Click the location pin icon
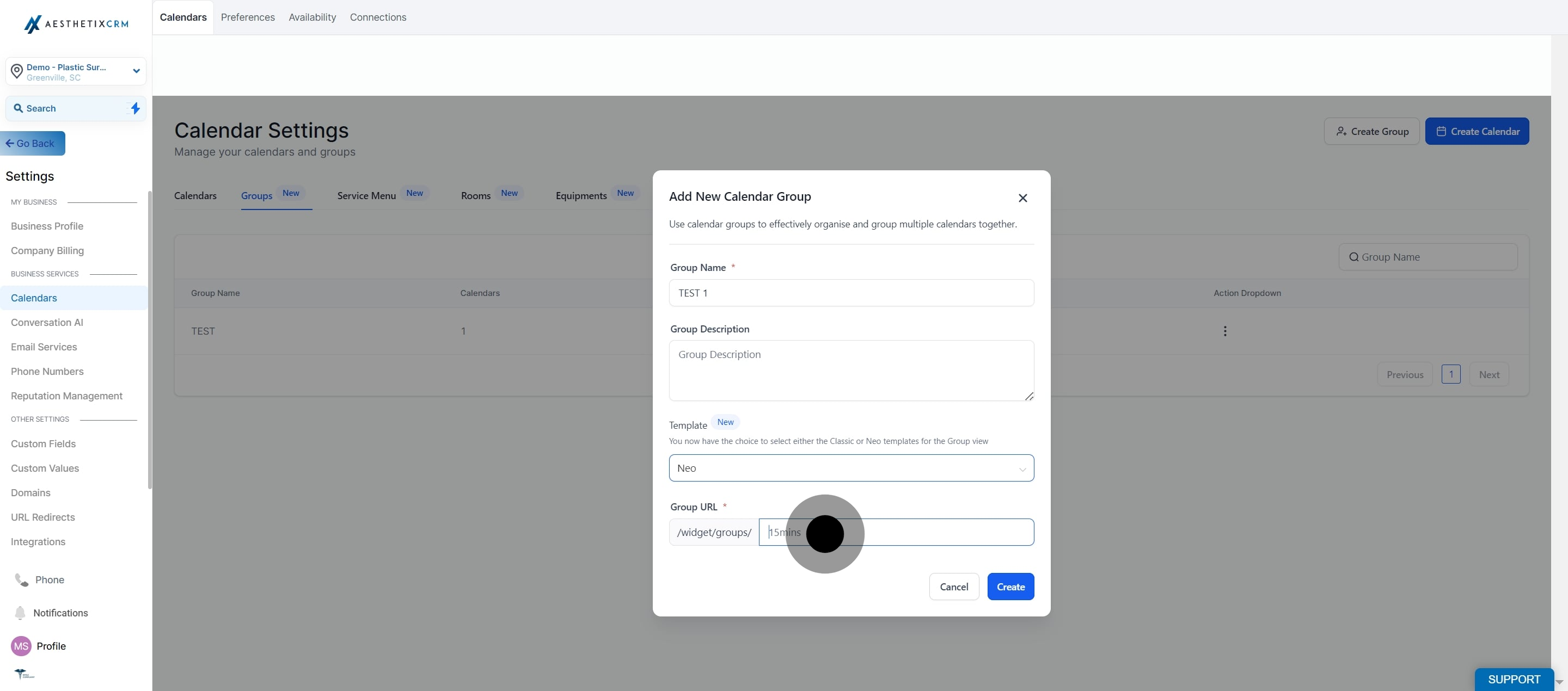This screenshot has width=1568, height=691. click(17, 71)
